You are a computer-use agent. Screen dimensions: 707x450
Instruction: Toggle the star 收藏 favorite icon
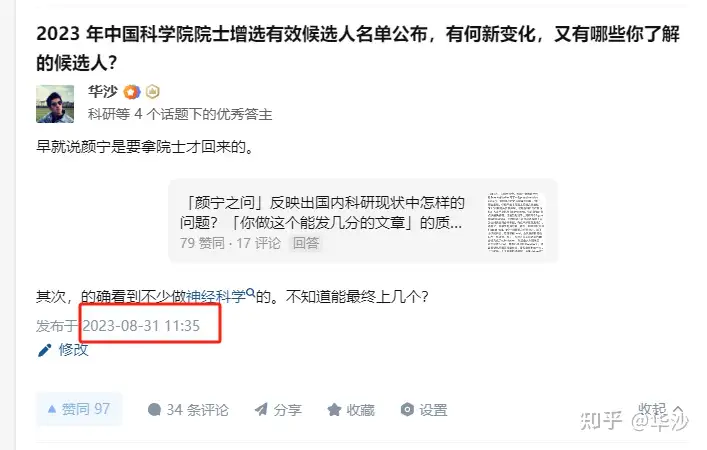point(334,409)
